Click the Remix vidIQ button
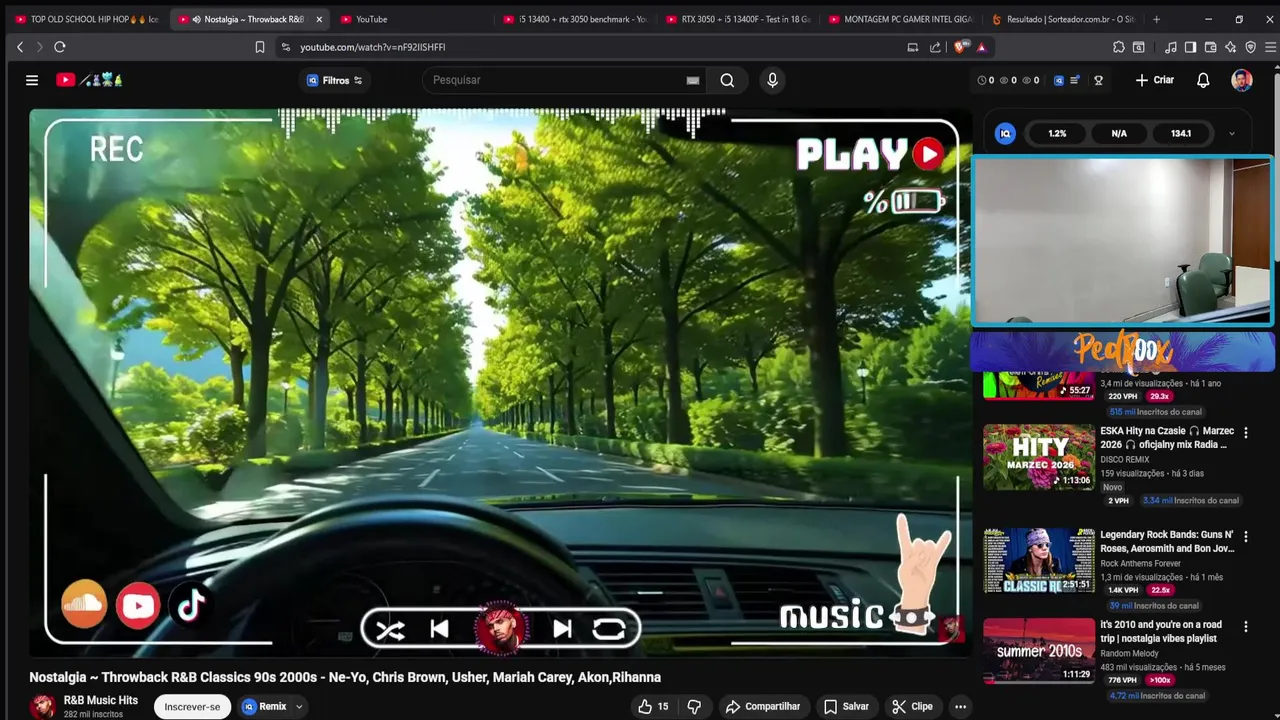The width and height of the screenshot is (1280, 720). (x=265, y=706)
